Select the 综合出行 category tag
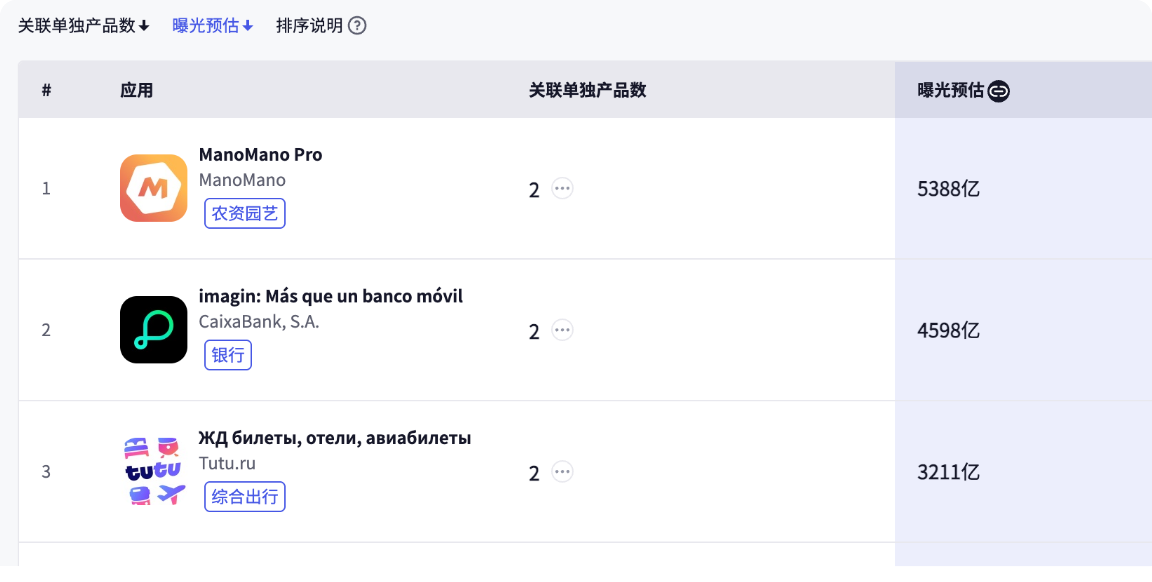This screenshot has width=1152, height=582. tap(245, 497)
